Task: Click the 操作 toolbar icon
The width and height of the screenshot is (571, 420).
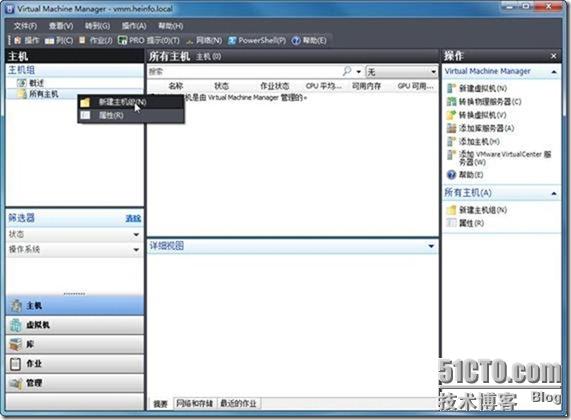Action: click(26, 40)
